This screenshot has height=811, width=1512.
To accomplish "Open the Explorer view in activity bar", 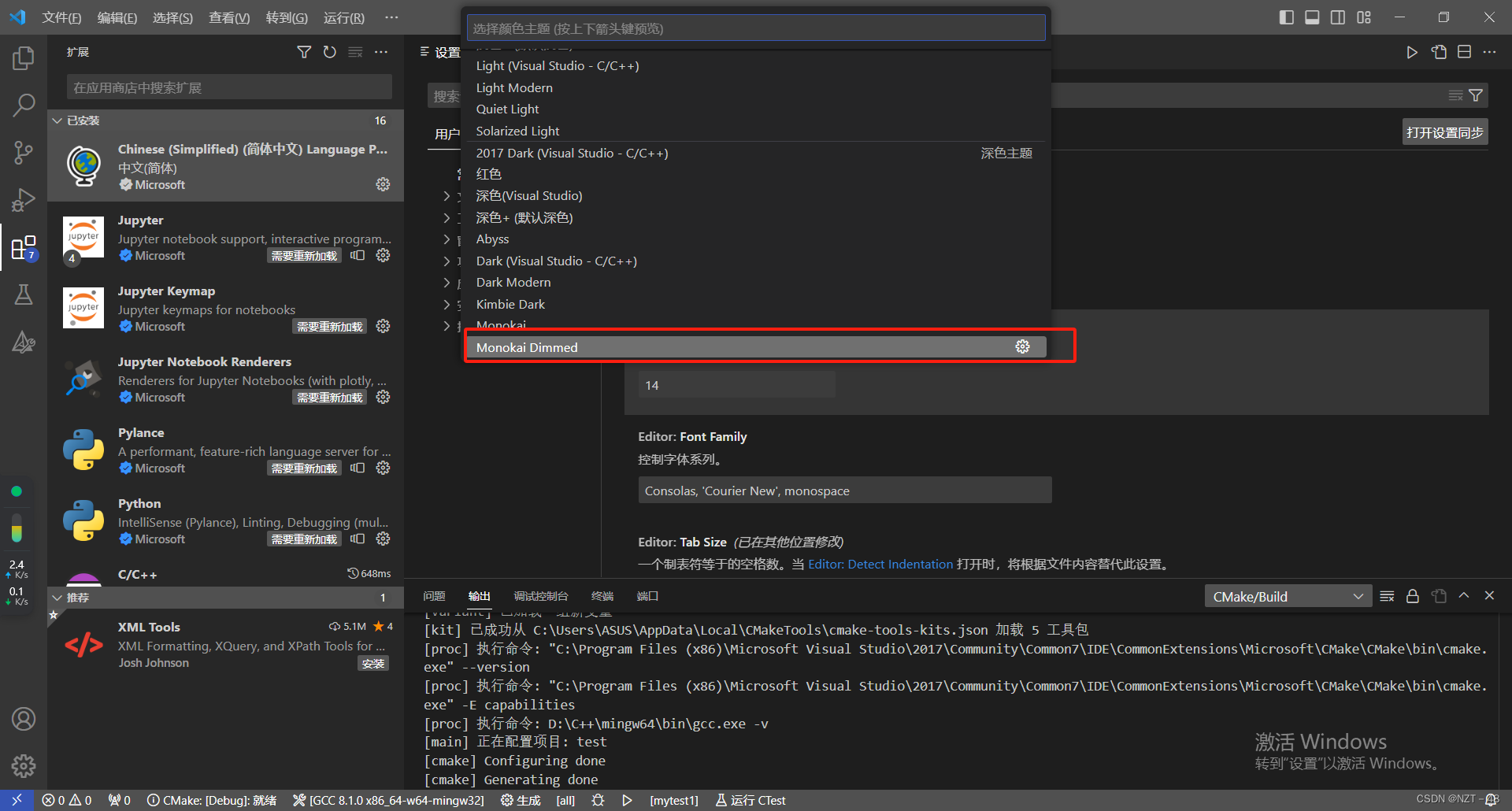I will click(24, 58).
